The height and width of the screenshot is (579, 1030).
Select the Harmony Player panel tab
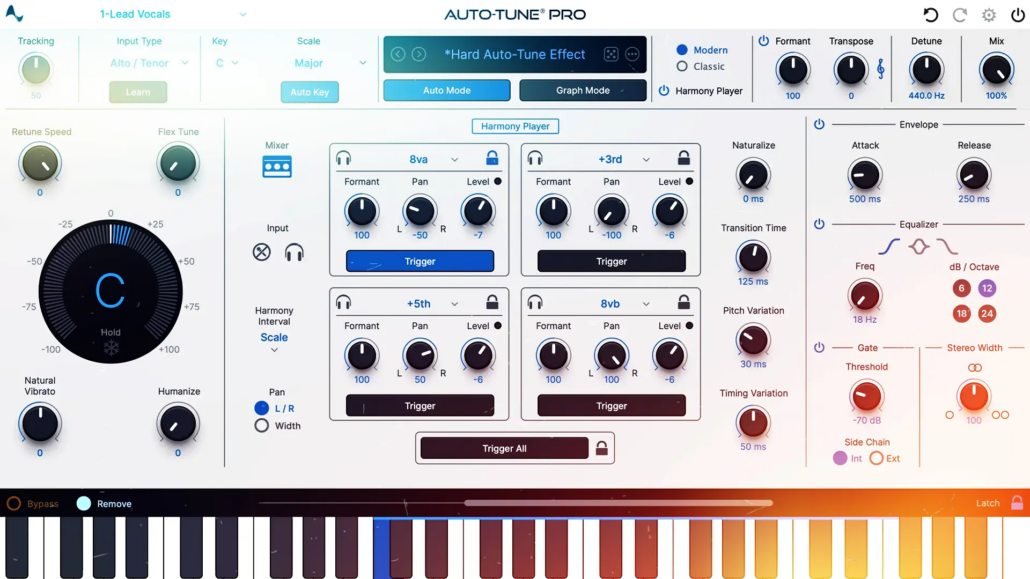point(515,126)
